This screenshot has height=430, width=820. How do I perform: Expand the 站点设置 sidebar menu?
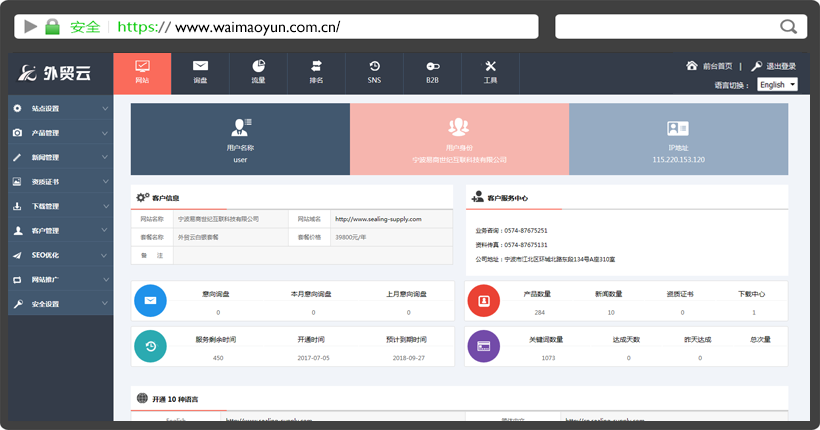[x=60, y=108]
